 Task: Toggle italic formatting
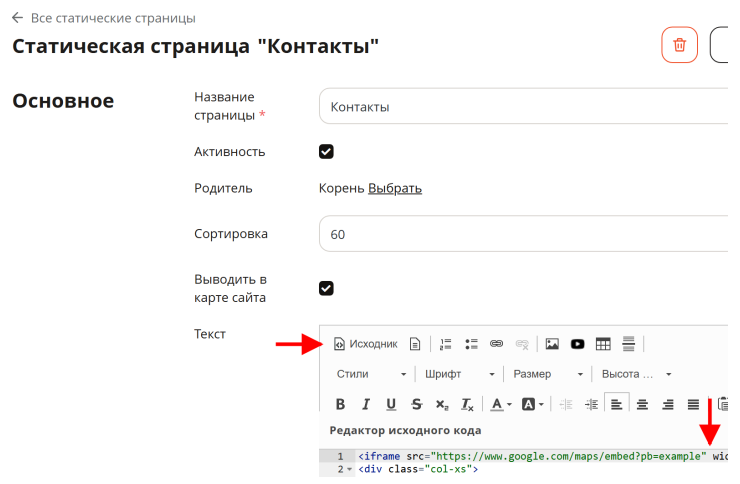pos(366,404)
